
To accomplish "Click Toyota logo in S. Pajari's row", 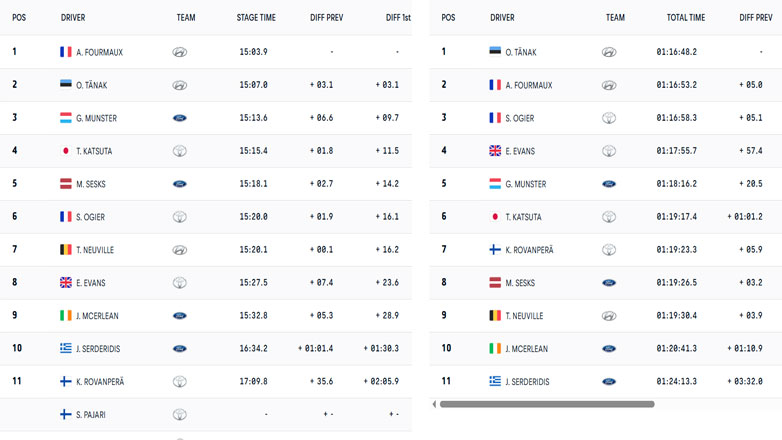I will [179, 414].
